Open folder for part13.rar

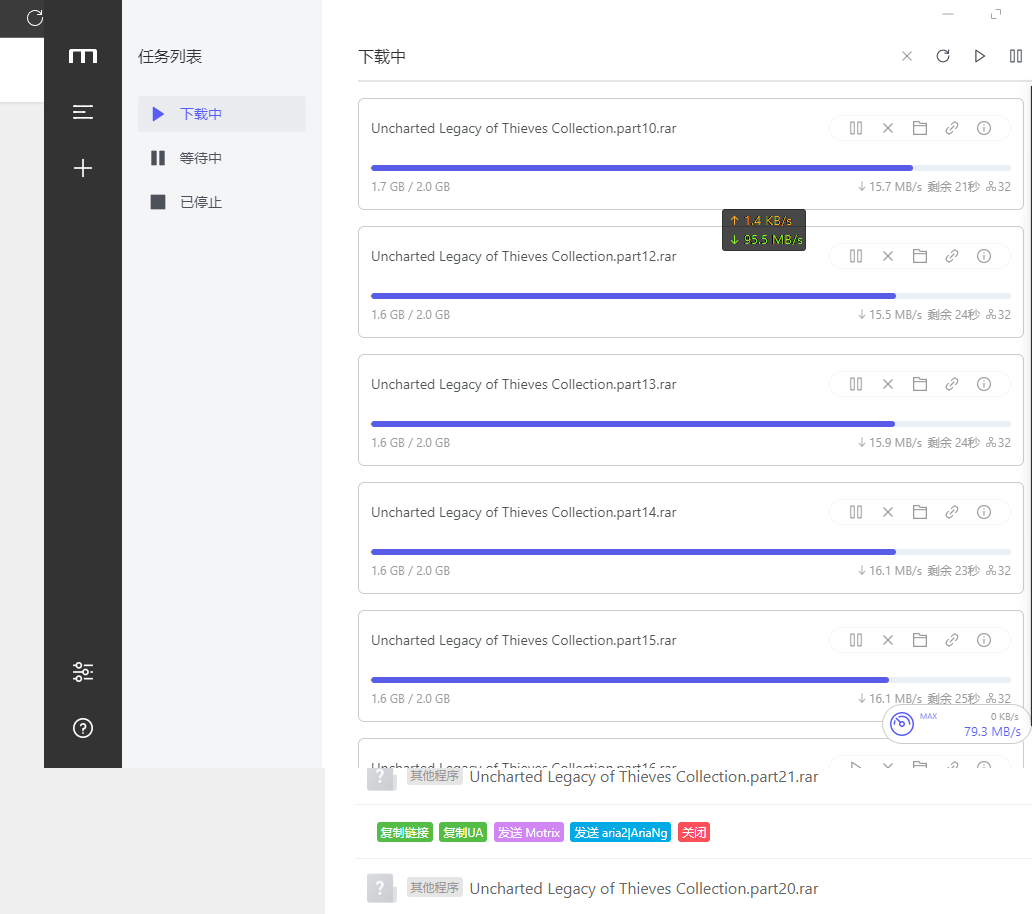(920, 384)
